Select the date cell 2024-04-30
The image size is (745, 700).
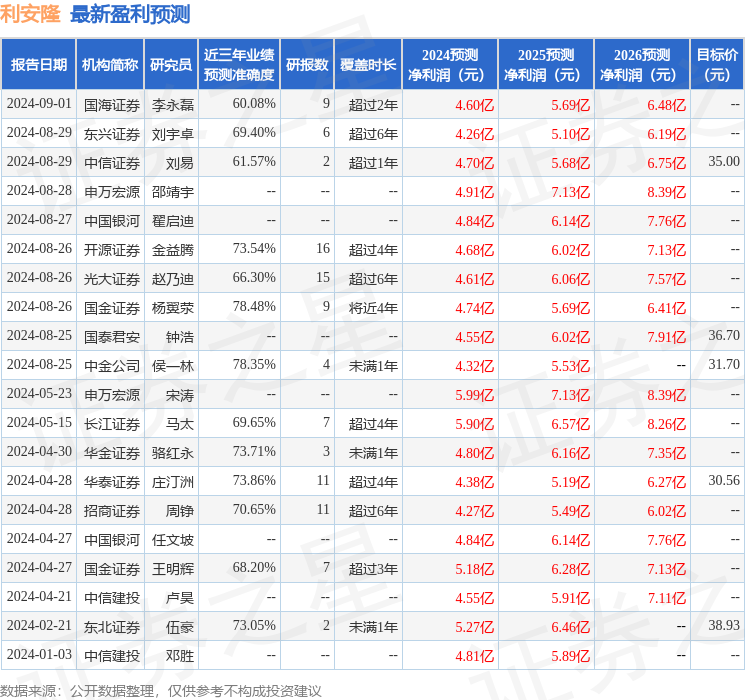(x=39, y=451)
